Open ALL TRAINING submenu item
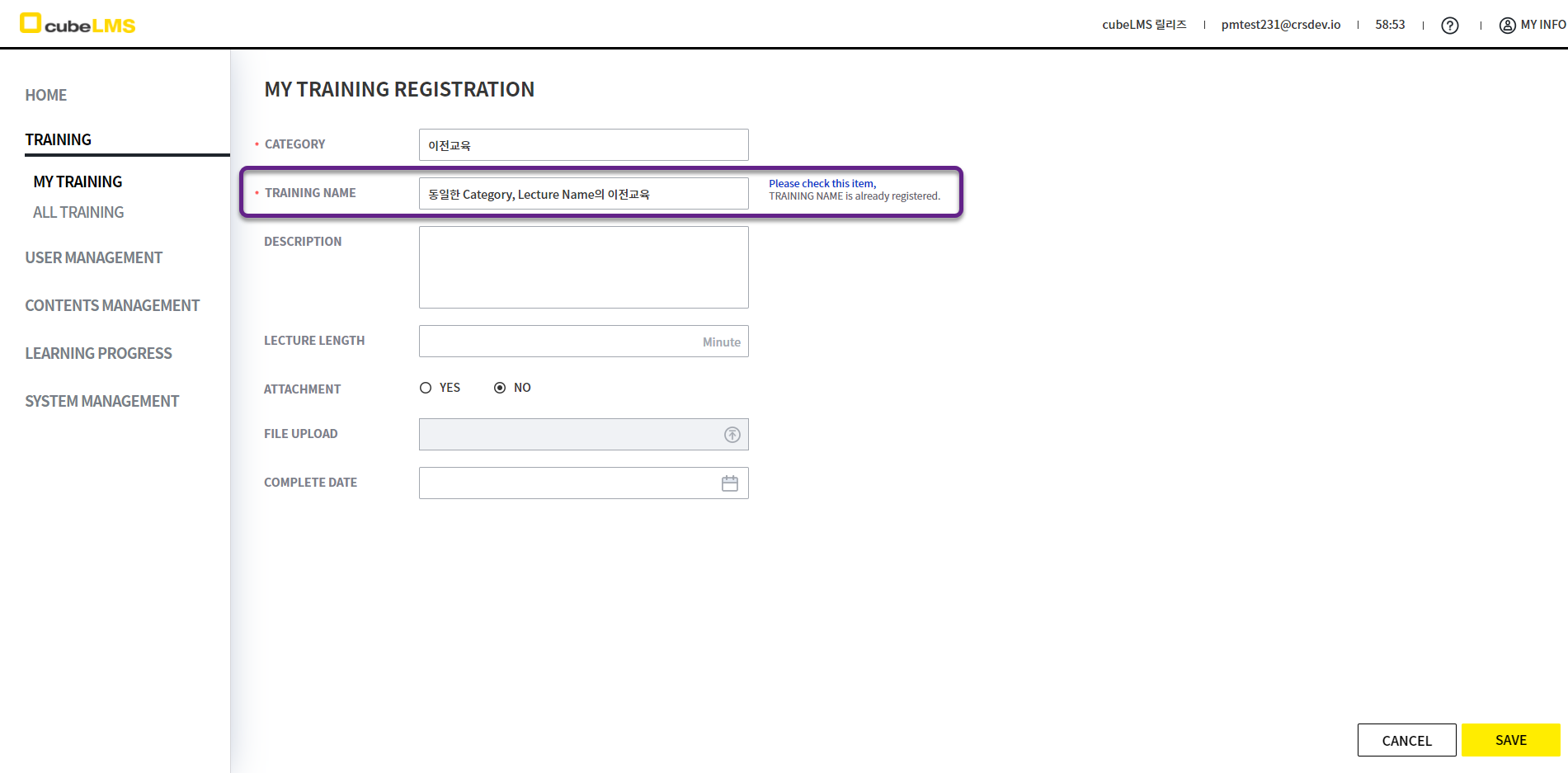This screenshot has height=773, width=1568. [78, 213]
